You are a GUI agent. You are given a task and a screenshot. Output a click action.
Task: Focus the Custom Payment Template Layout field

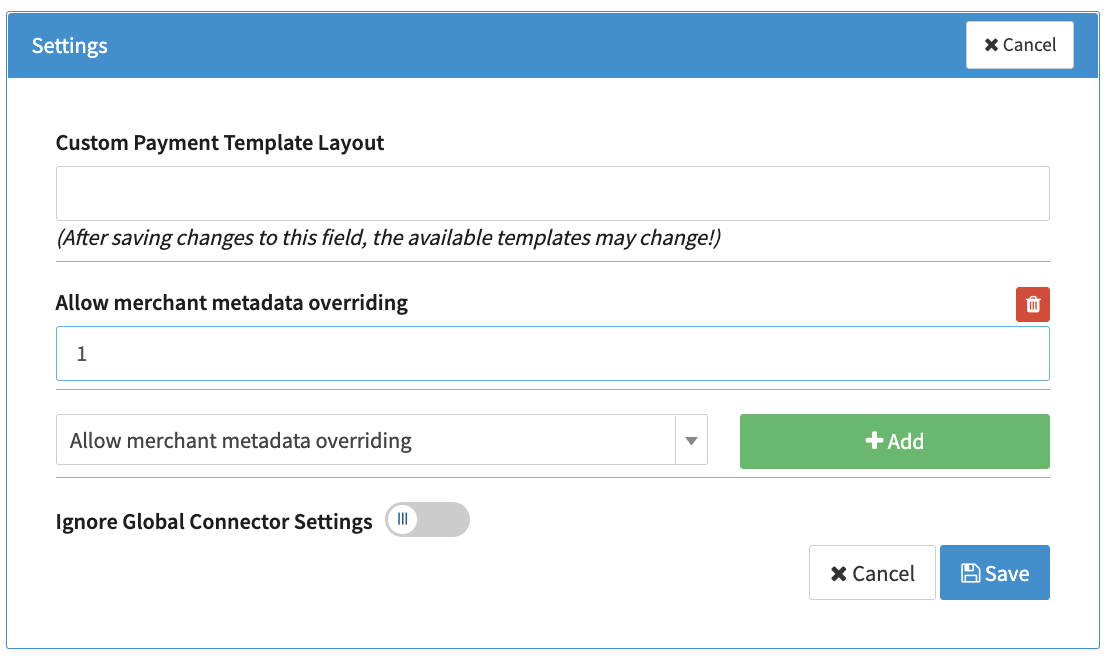pyautogui.click(x=552, y=193)
